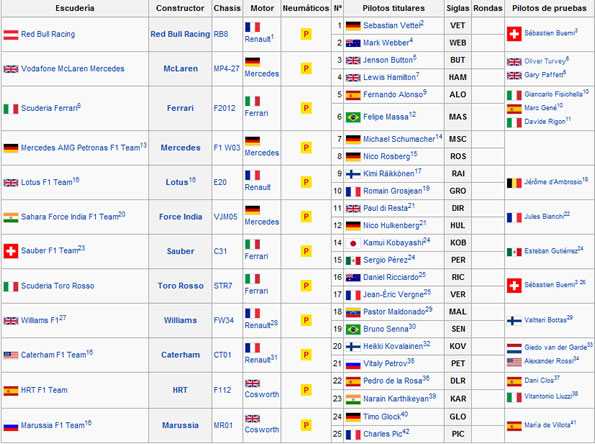Click the Indian flag next to Narain Karthikeyan
The width and height of the screenshot is (595, 444).
coord(353,399)
